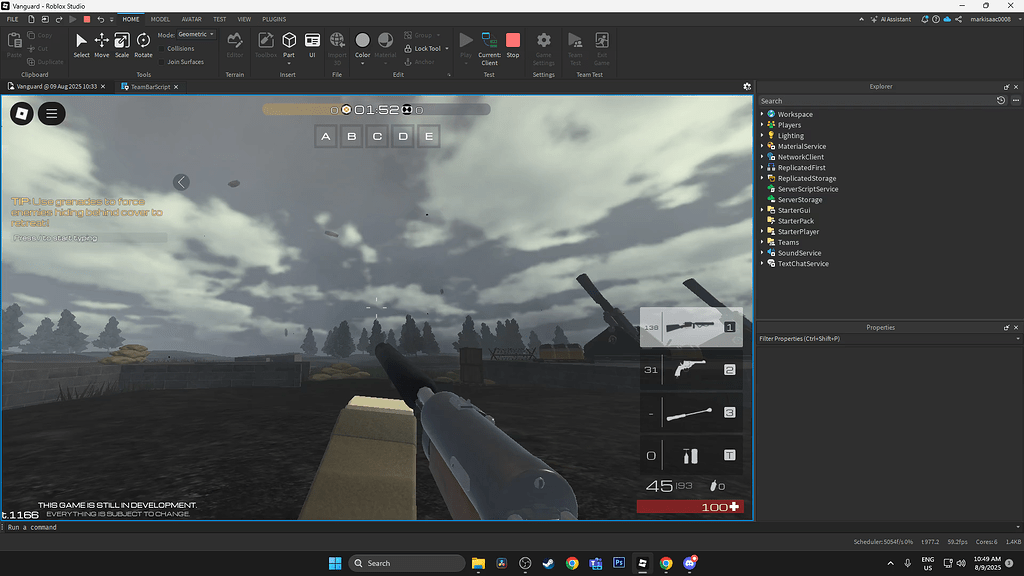The height and width of the screenshot is (576, 1024).
Task: Expand the Workspace tree node
Action: [761, 114]
